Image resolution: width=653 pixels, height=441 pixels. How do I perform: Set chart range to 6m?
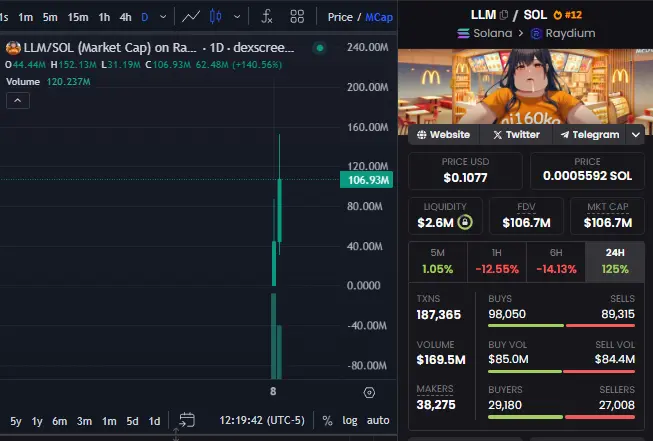(60, 421)
